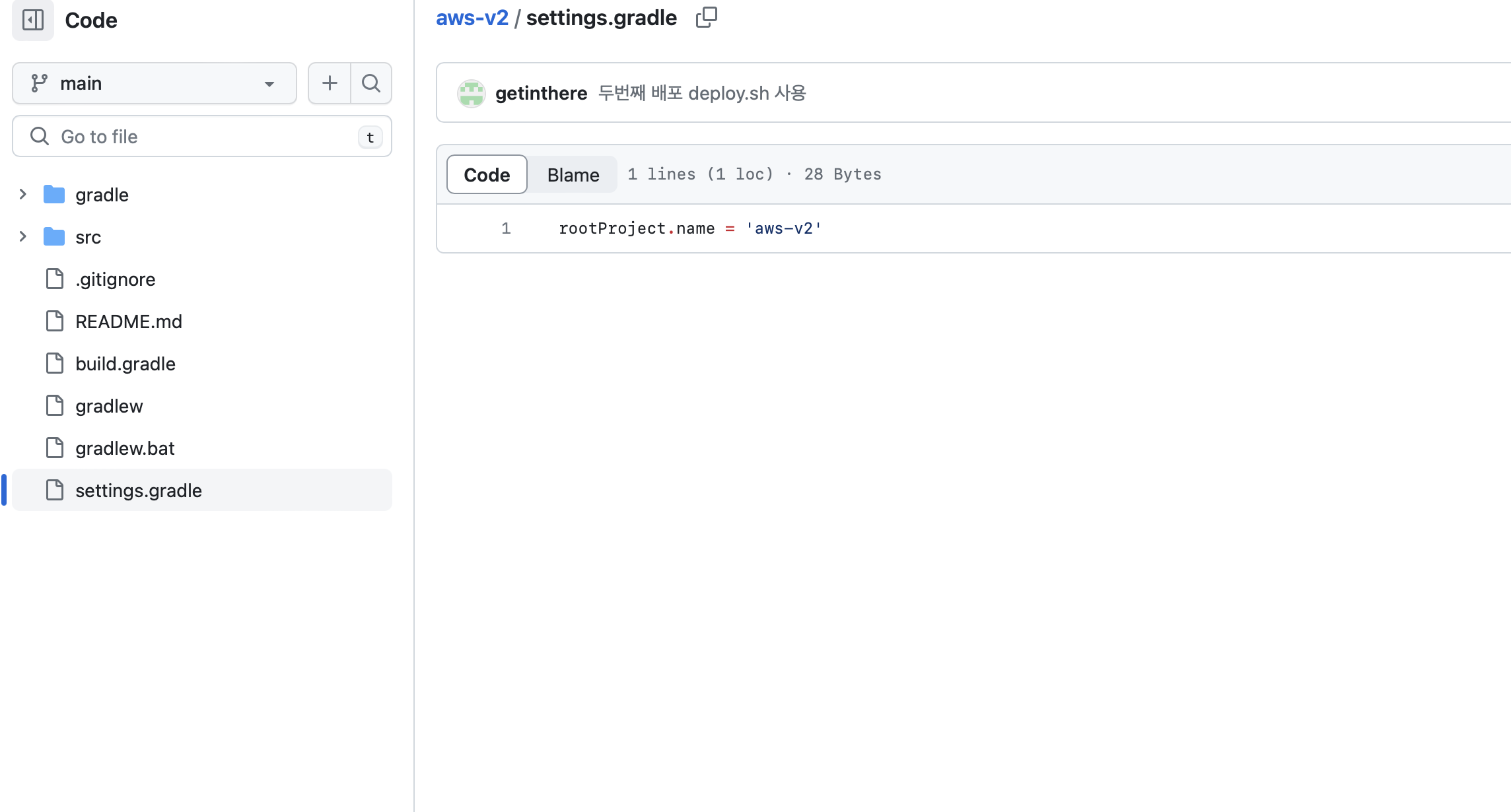This screenshot has height=812, width=1511.
Task: Open the getinthere author link
Action: coord(541,93)
